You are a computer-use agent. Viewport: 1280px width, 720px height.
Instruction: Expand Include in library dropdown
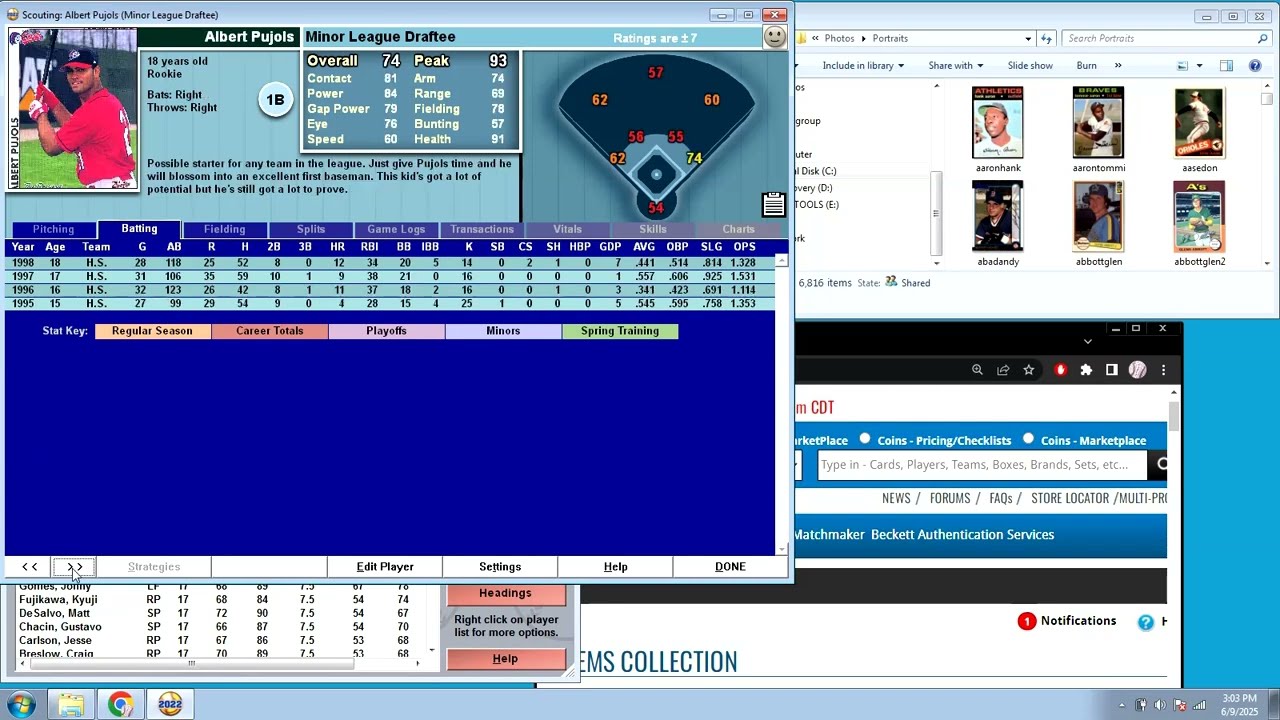coord(863,66)
